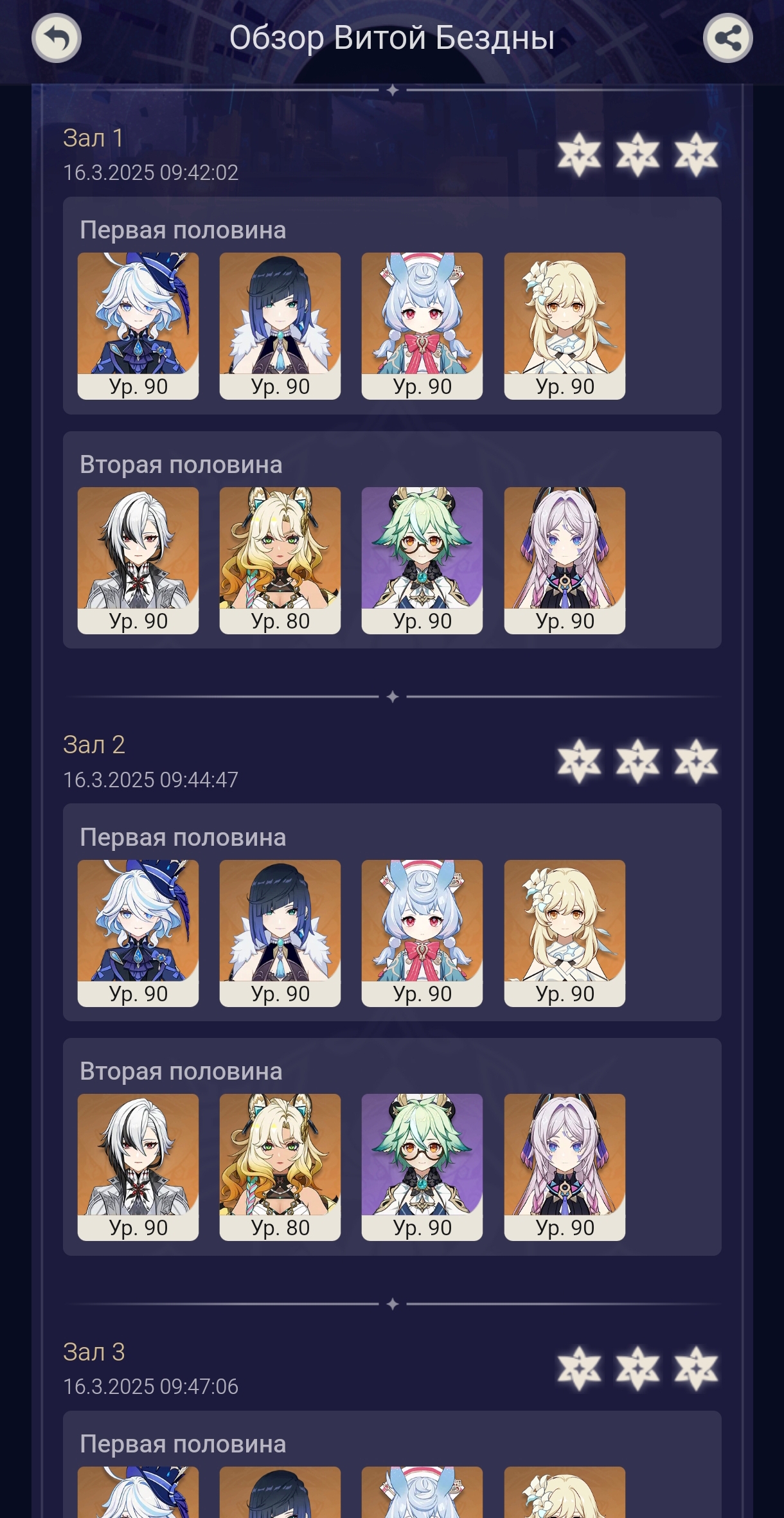Tap the share icon
This screenshot has width=784, height=1518.
click(x=727, y=39)
